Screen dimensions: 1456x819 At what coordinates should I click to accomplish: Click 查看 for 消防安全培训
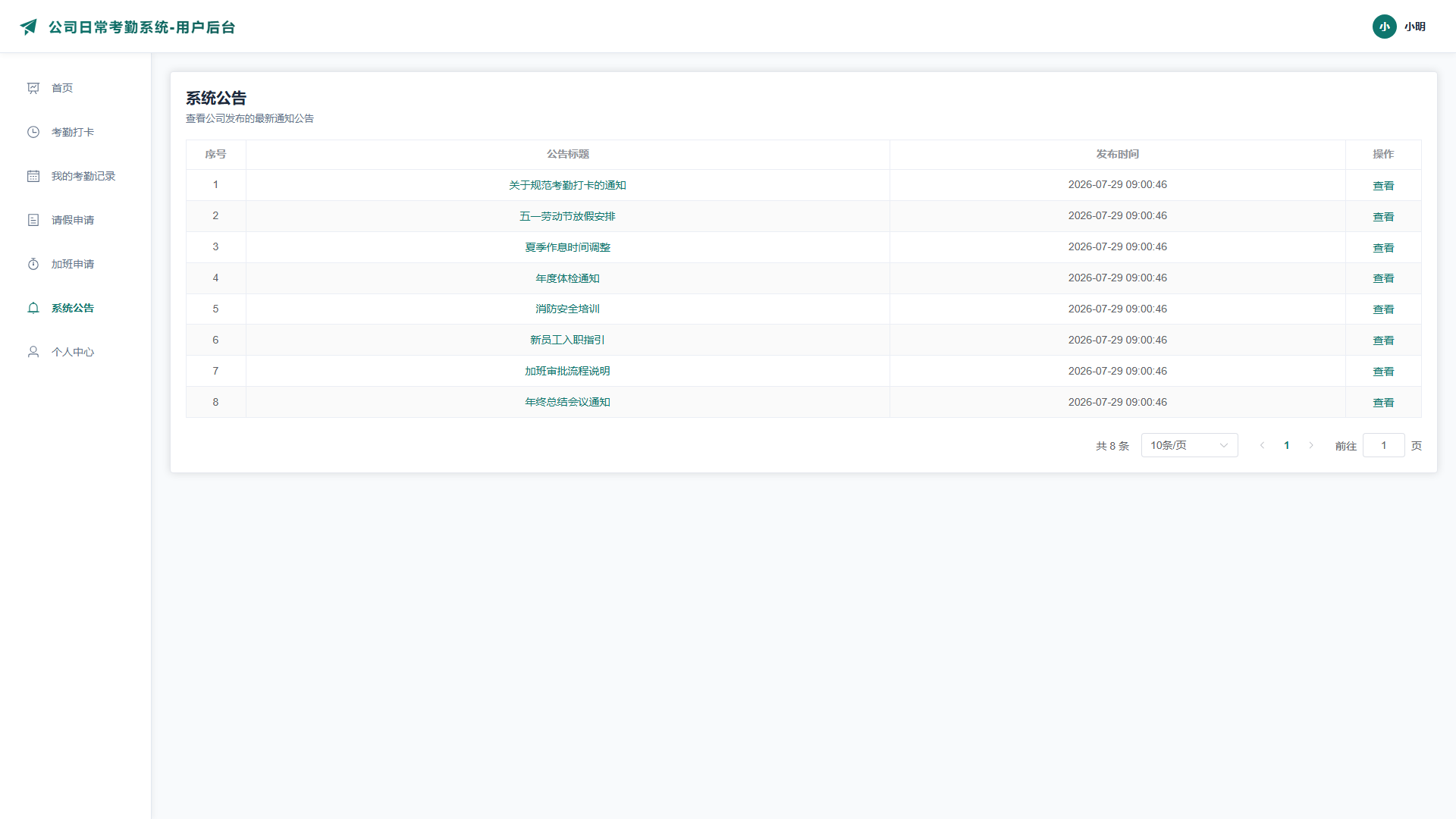pyautogui.click(x=1383, y=309)
